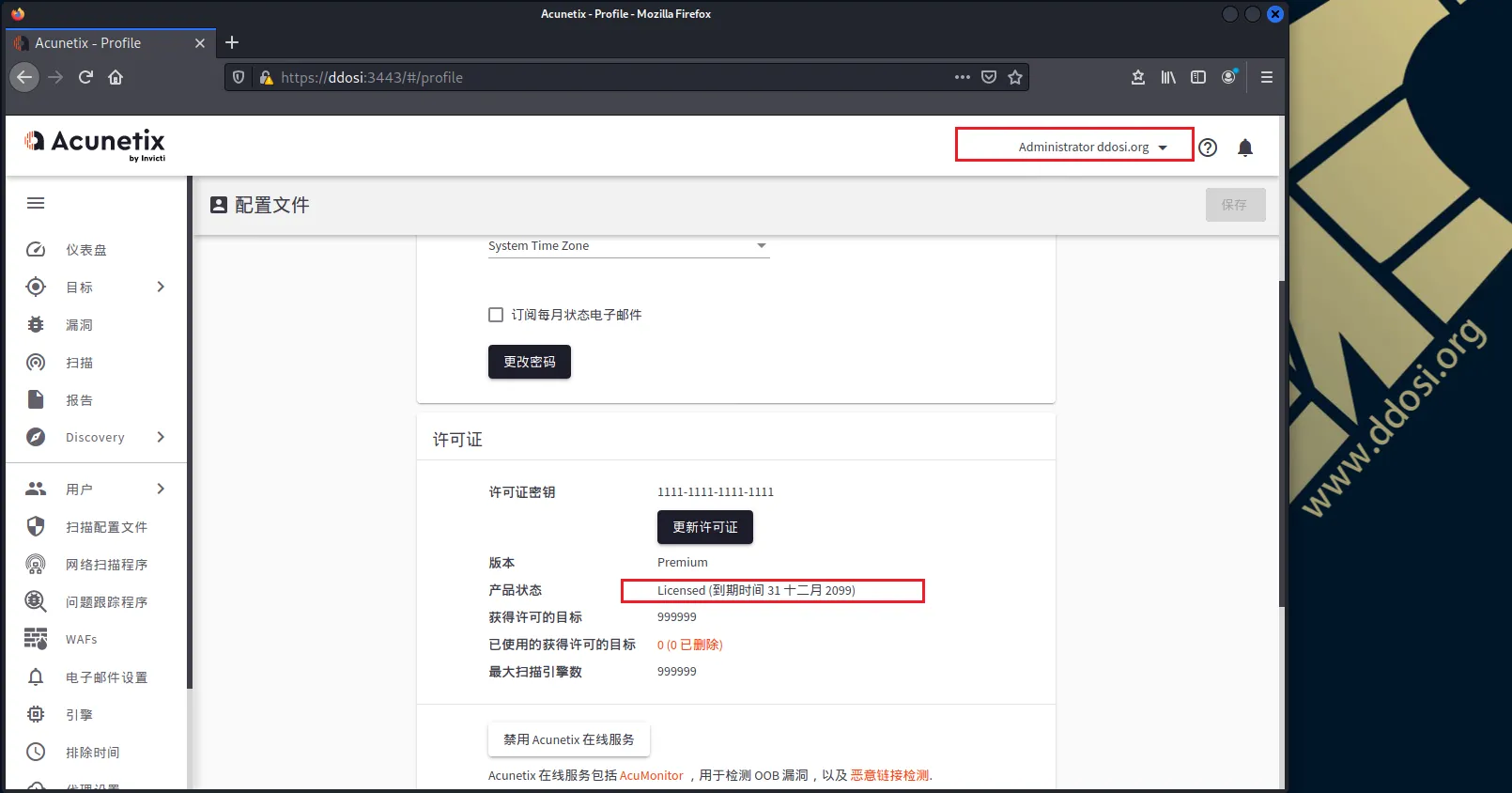Click the page vertical scrollbar
The height and width of the screenshot is (793, 1512).
pyautogui.click(x=1283, y=442)
